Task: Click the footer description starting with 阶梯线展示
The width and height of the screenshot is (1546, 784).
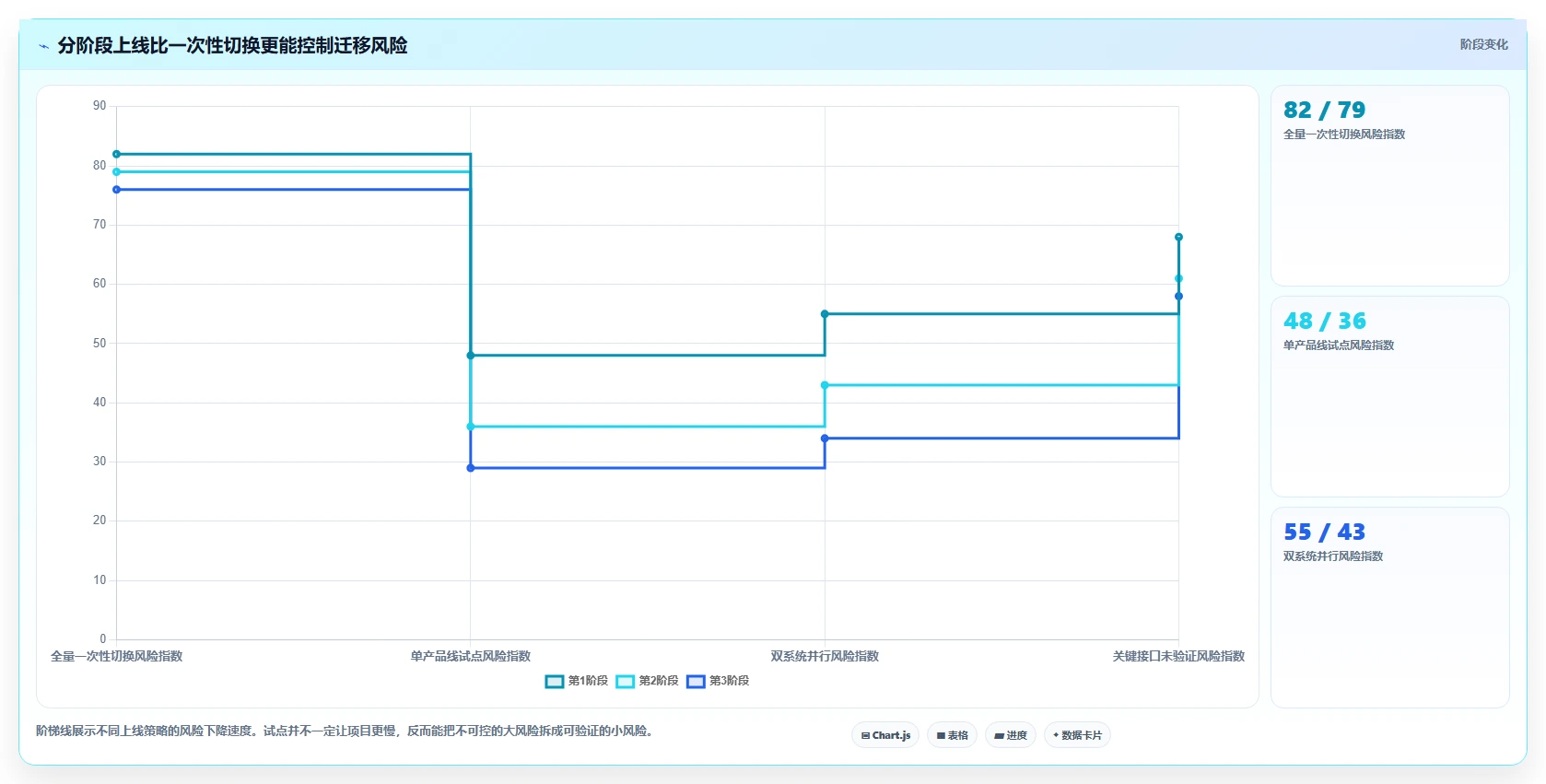Action: 346,731
